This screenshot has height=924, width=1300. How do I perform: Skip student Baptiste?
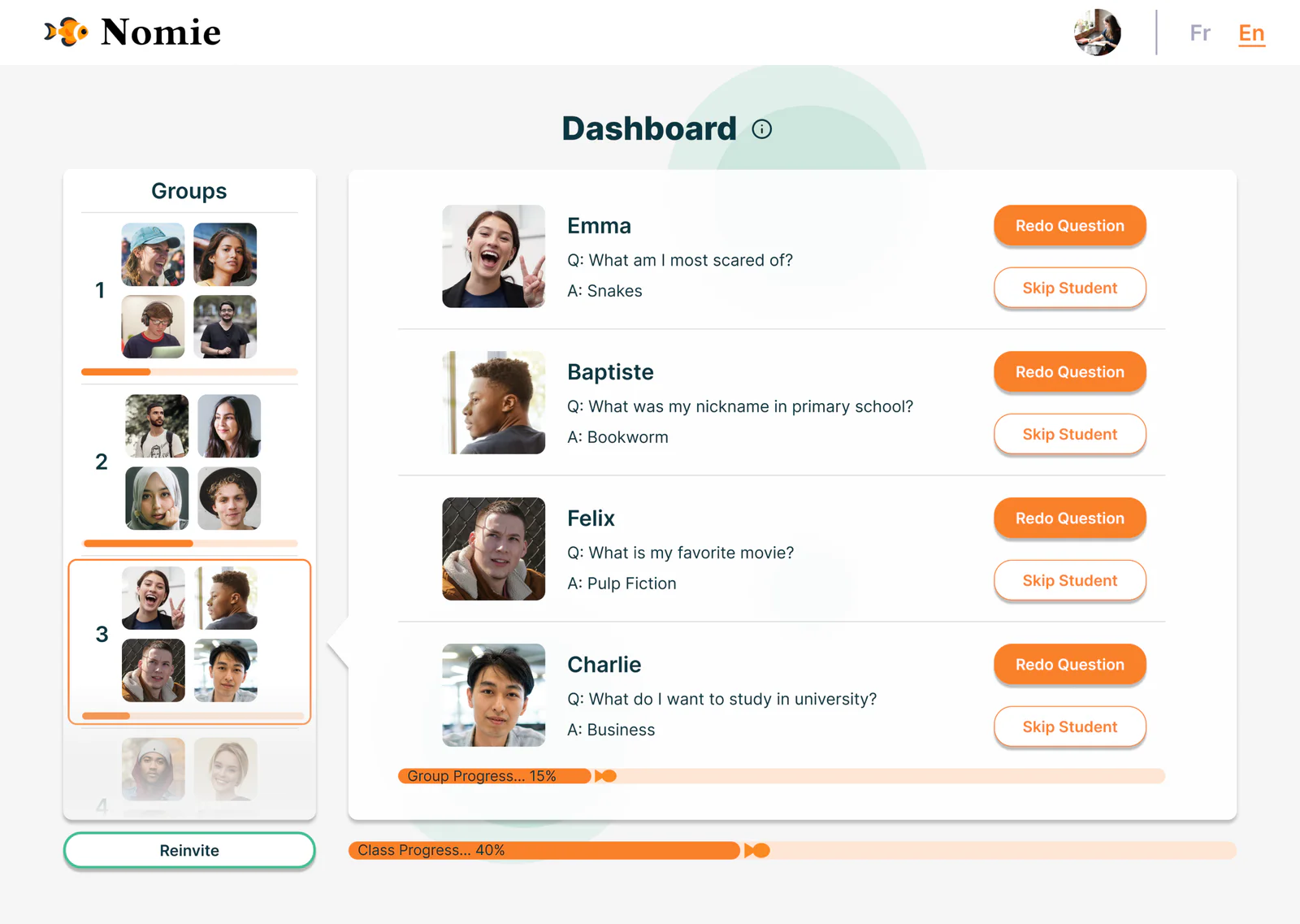1069,434
